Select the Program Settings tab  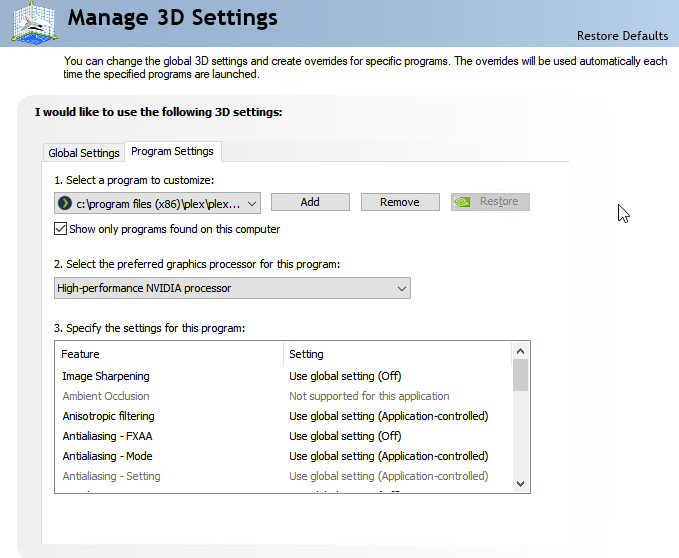coord(172,152)
